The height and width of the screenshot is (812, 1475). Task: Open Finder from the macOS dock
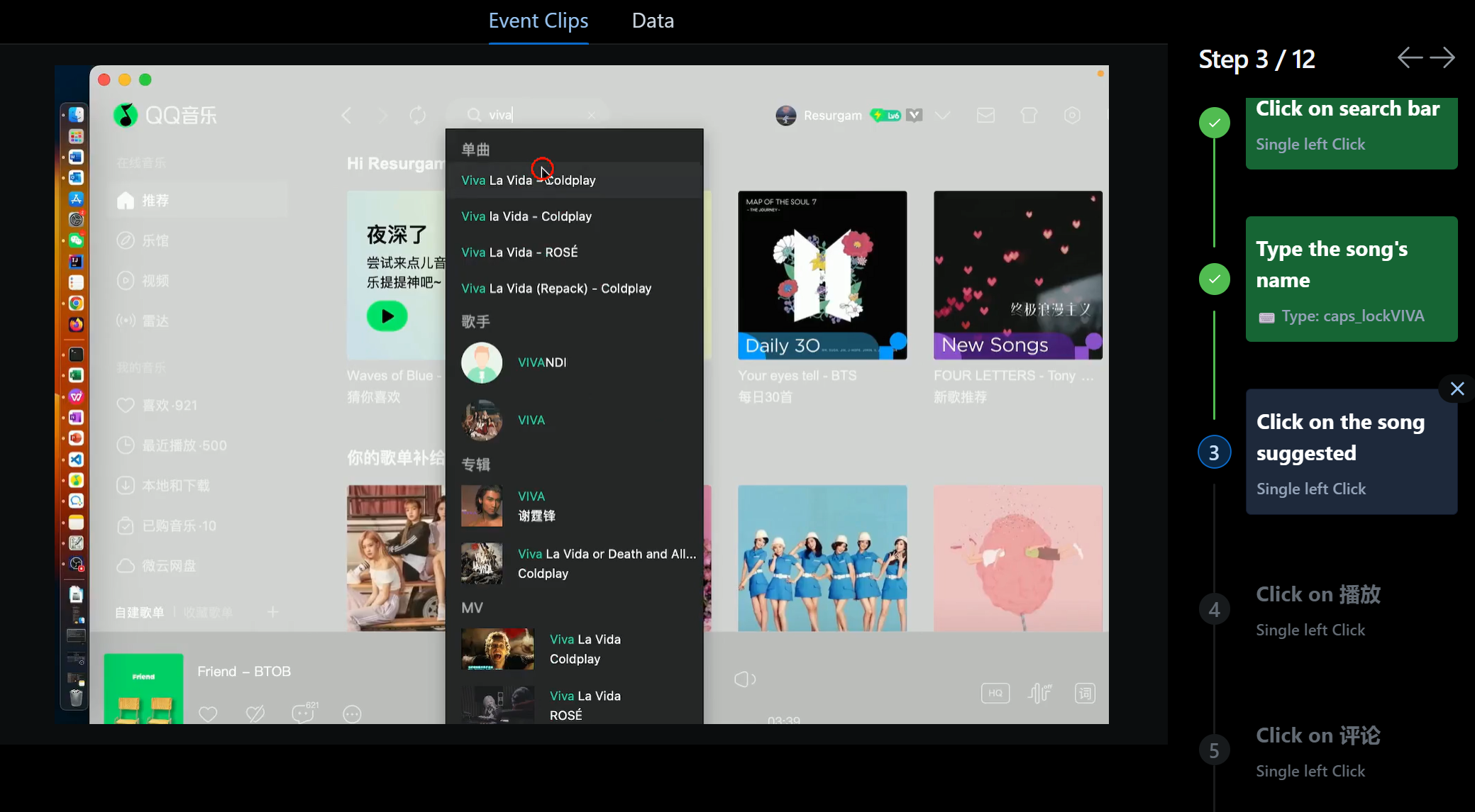coord(76,115)
